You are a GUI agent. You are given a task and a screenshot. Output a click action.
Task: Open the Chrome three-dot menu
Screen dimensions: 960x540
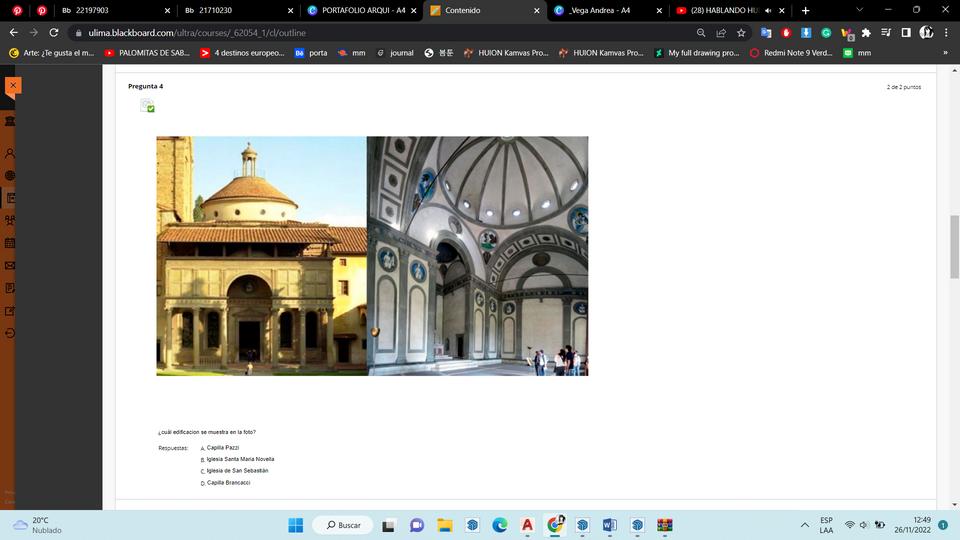tap(946, 32)
